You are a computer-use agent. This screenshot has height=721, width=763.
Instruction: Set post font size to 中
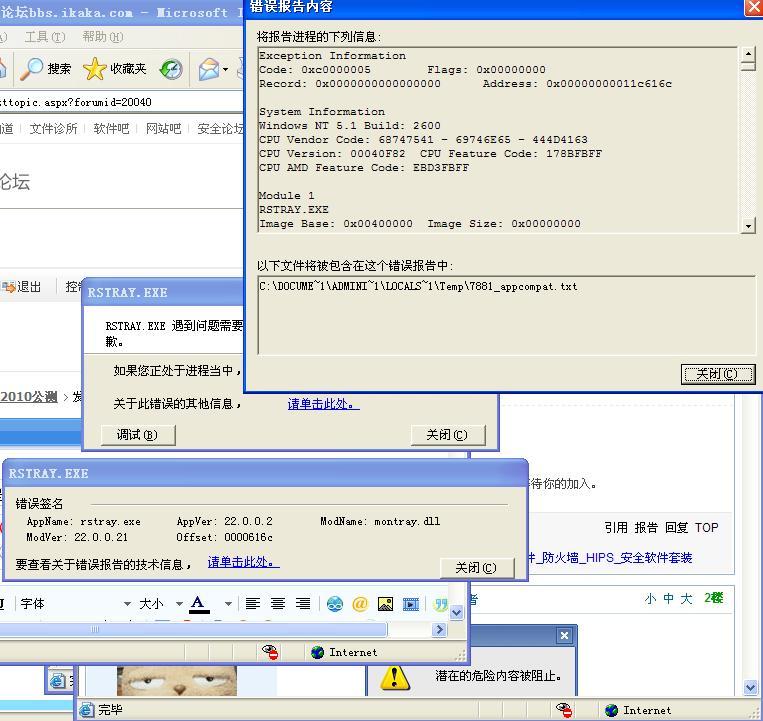coord(669,598)
